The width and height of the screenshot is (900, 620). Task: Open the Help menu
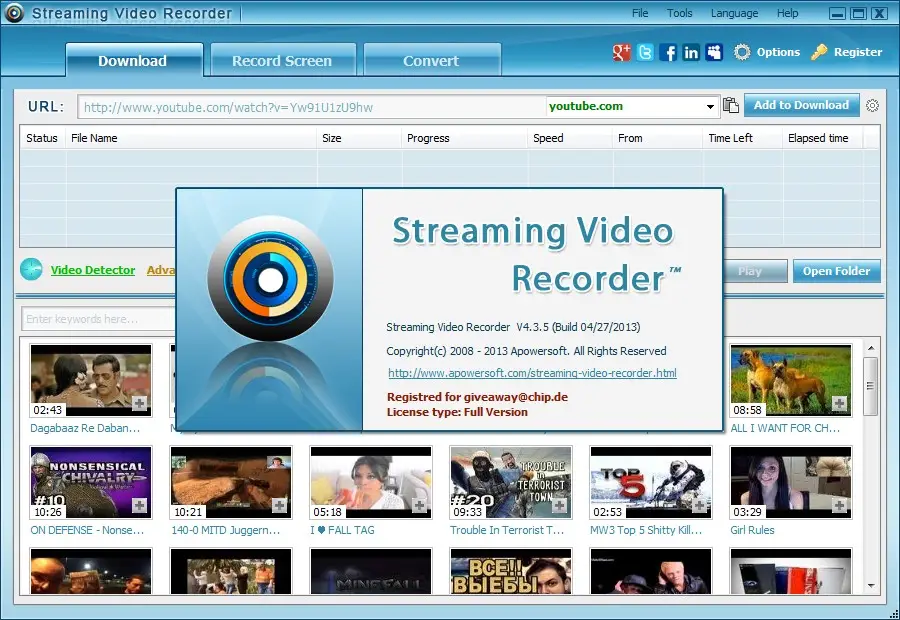[x=788, y=13]
